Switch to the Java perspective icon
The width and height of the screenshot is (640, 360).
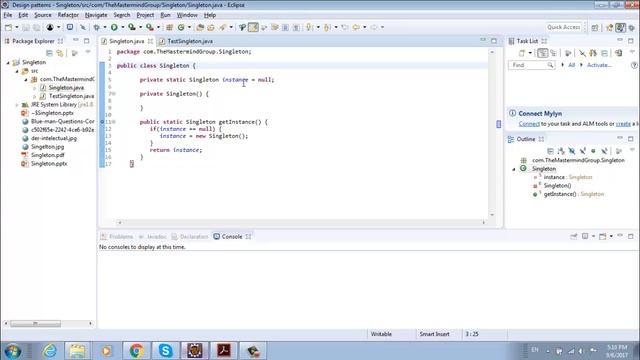click(x=620, y=27)
